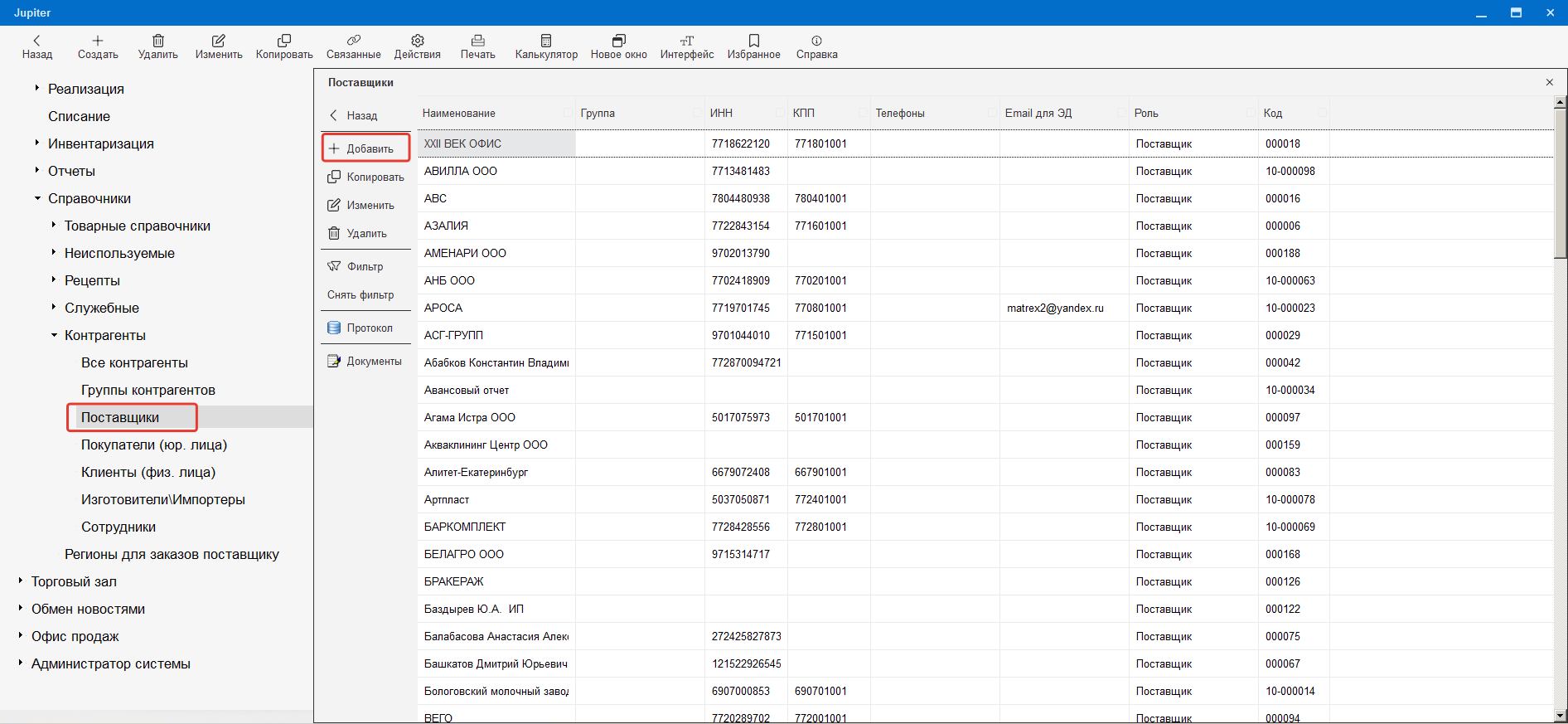Open Все контрагенты tree item

click(x=134, y=362)
